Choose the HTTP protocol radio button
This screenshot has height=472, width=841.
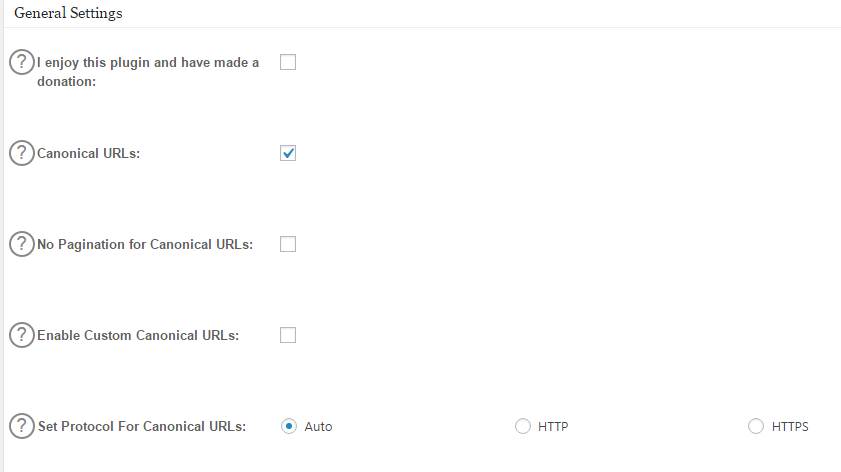pos(523,426)
